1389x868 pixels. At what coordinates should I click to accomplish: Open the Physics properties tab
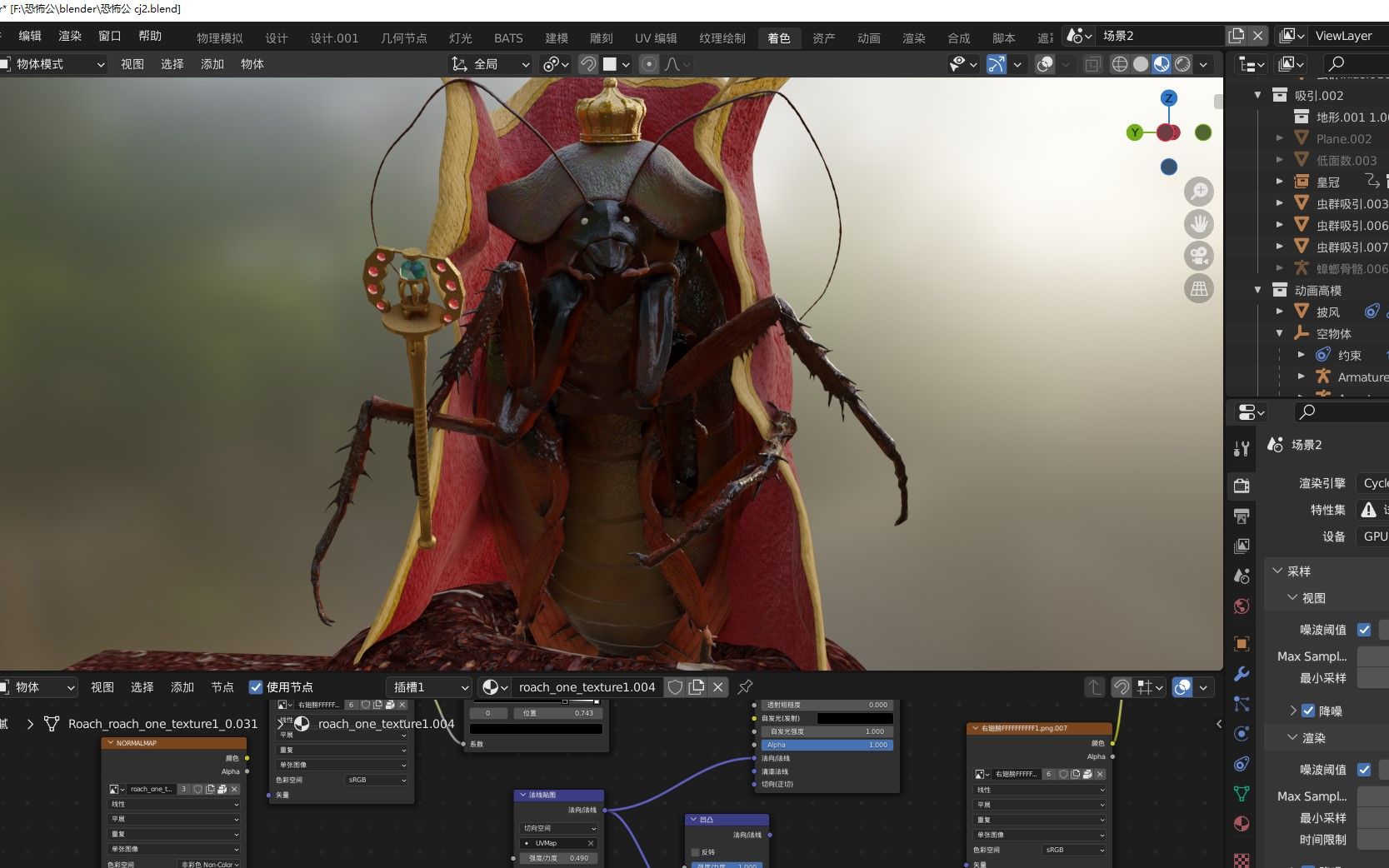point(1242,734)
